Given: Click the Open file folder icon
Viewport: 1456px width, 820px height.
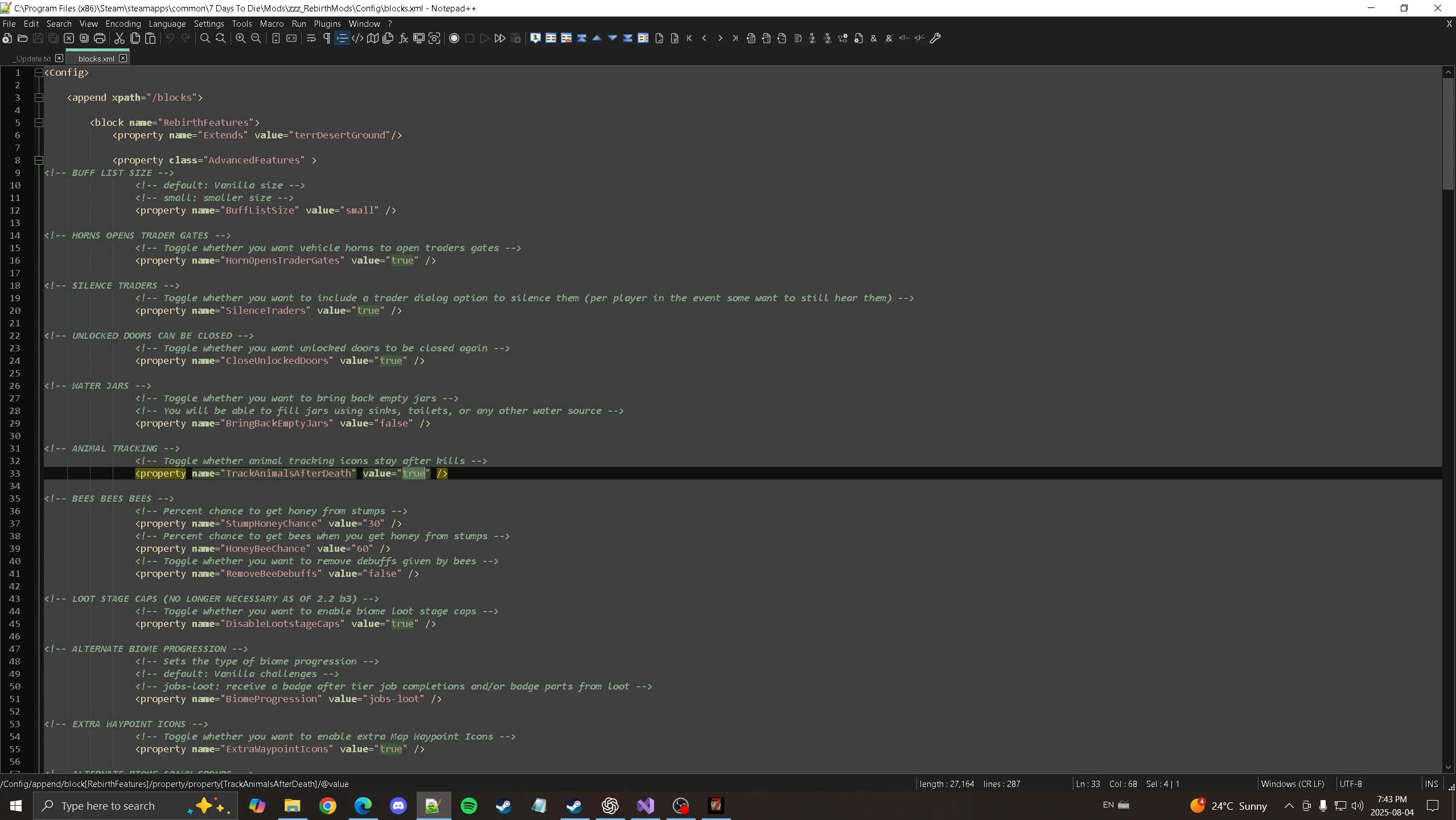Looking at the screenshot, I should coord(23,38).
